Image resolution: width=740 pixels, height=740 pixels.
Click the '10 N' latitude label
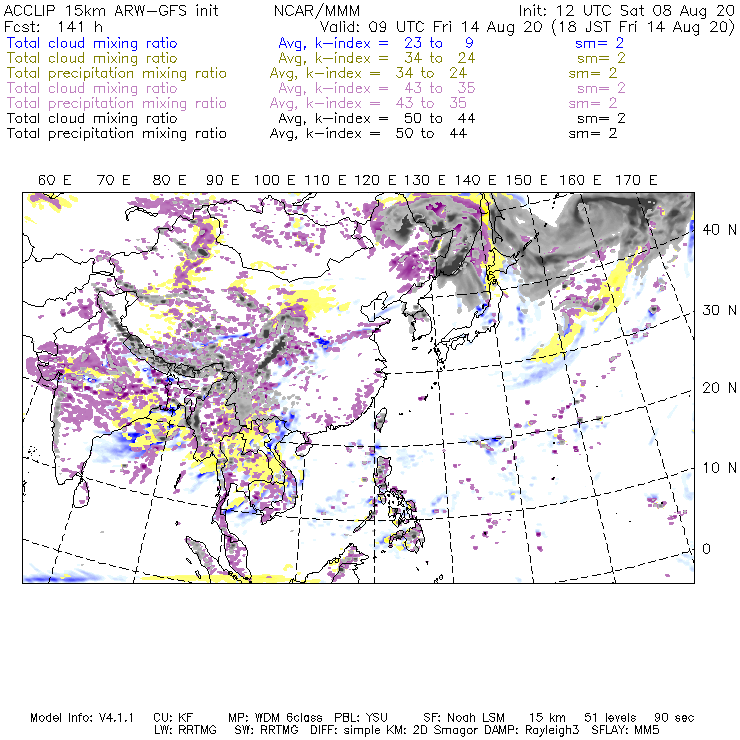pyautogui.click(x=720, y=468)
